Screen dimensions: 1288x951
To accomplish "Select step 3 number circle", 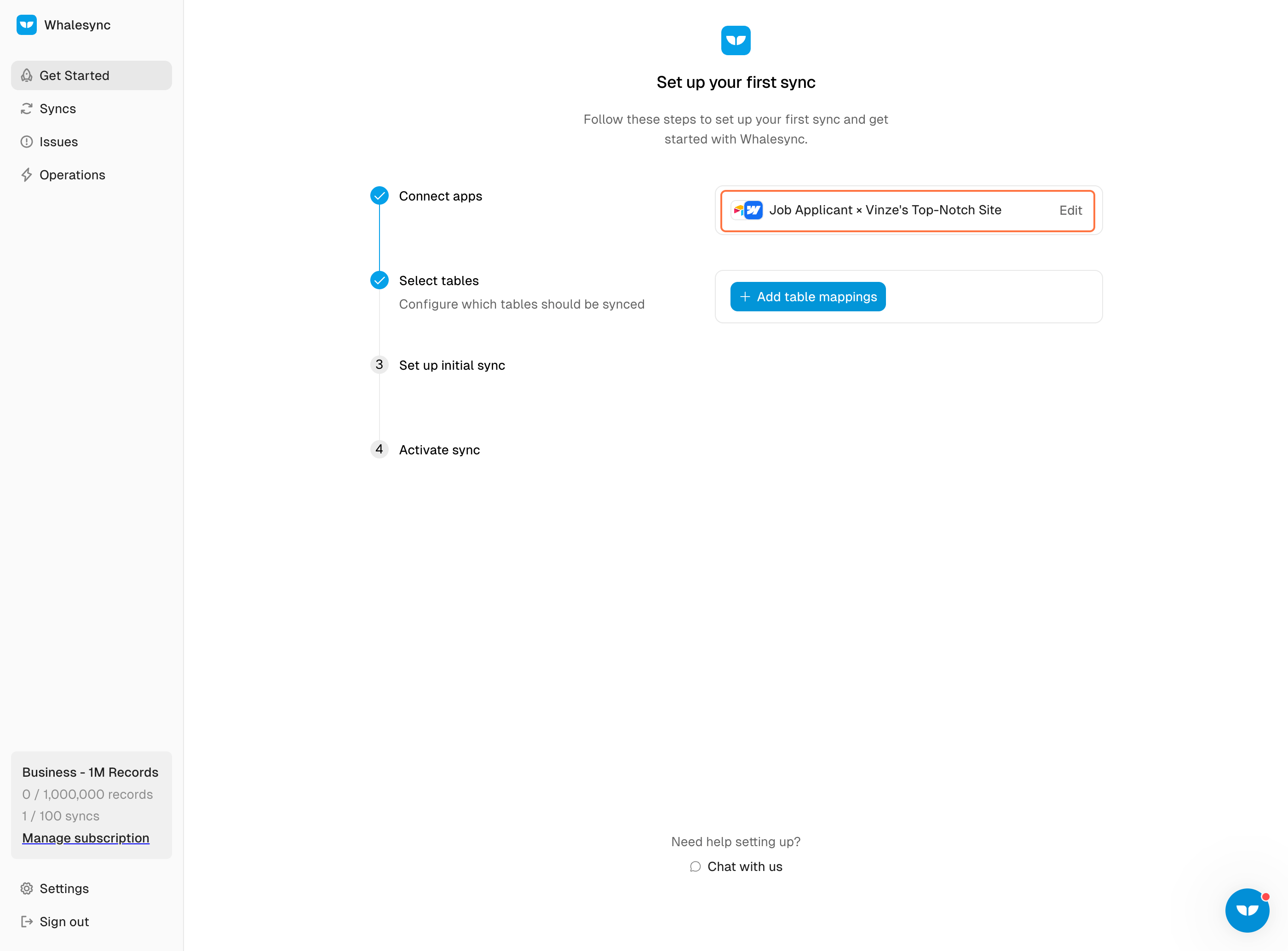I will (379, 364).
